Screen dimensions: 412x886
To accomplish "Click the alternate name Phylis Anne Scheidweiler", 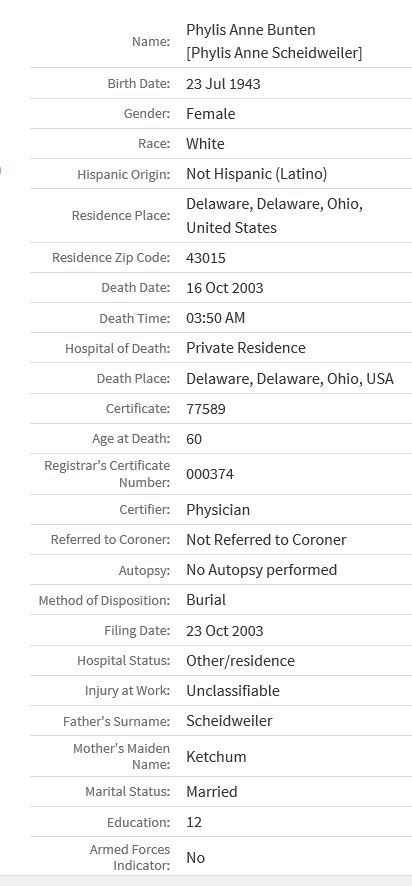I will tap(274, 53).
